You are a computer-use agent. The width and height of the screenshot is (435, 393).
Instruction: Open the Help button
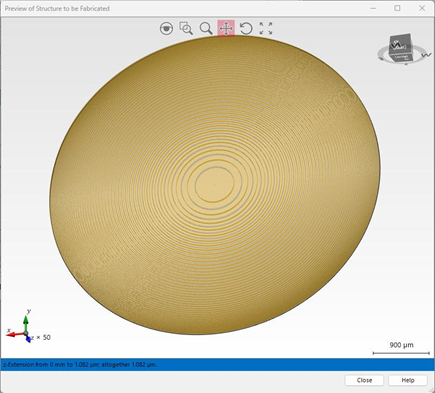[x=408, y=380]
